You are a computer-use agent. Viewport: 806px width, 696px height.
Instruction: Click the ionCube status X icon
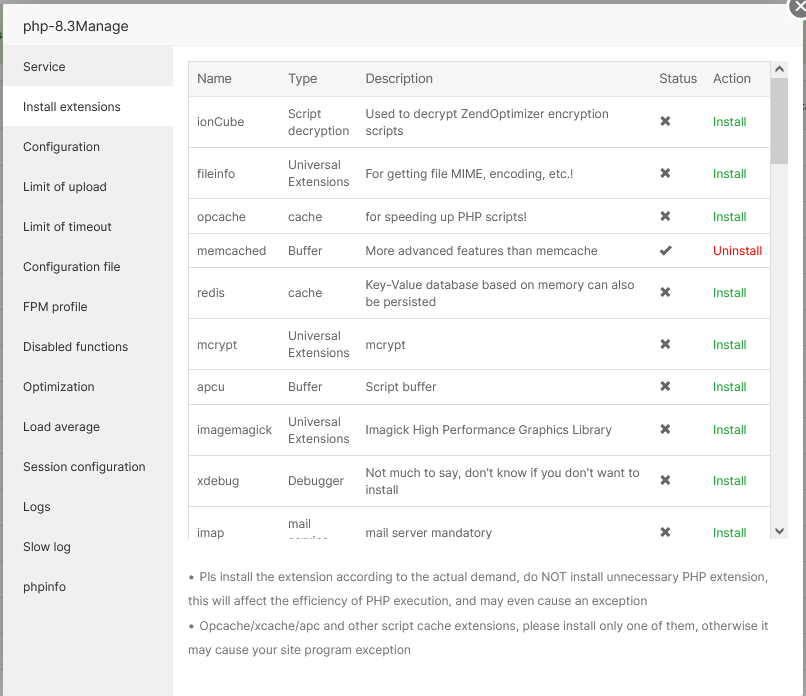coord(665,122)
